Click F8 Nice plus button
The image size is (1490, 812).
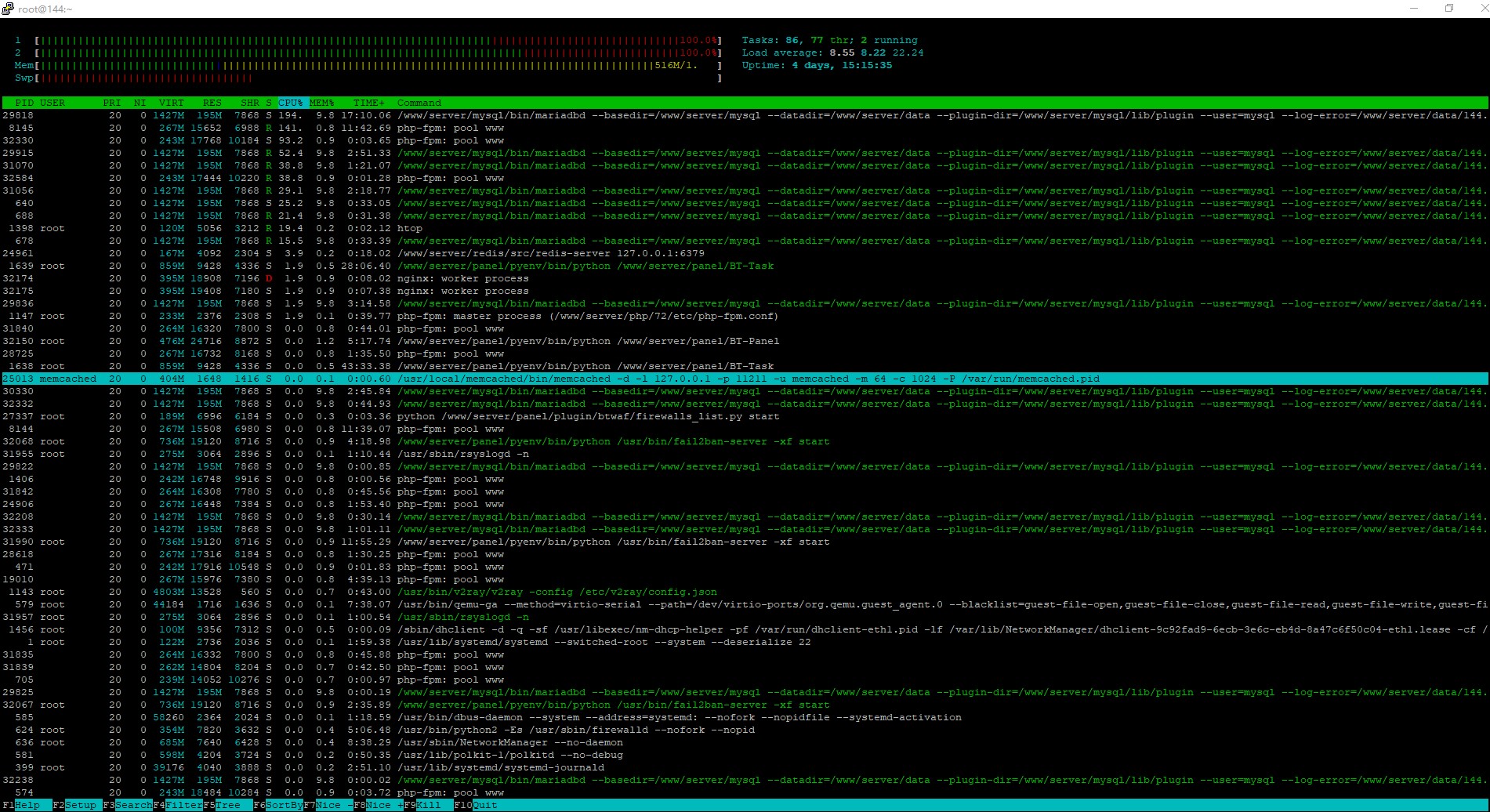(379, 805)
